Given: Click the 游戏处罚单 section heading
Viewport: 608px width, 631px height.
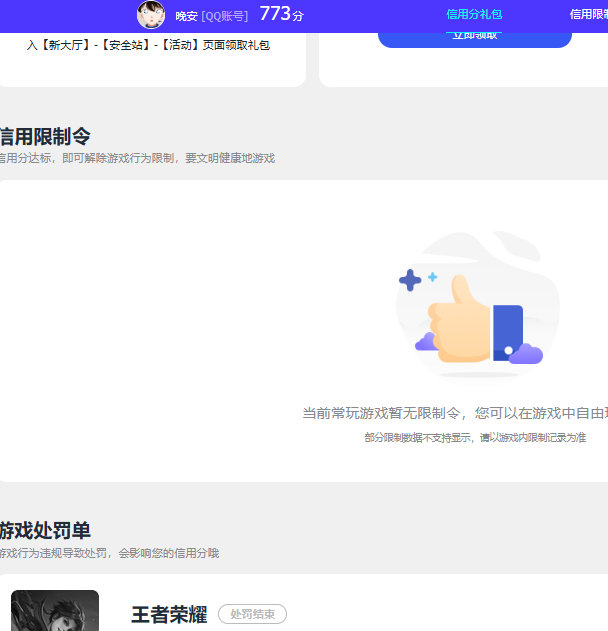Looking at the screenshot, I should click(x=45, y=530).
